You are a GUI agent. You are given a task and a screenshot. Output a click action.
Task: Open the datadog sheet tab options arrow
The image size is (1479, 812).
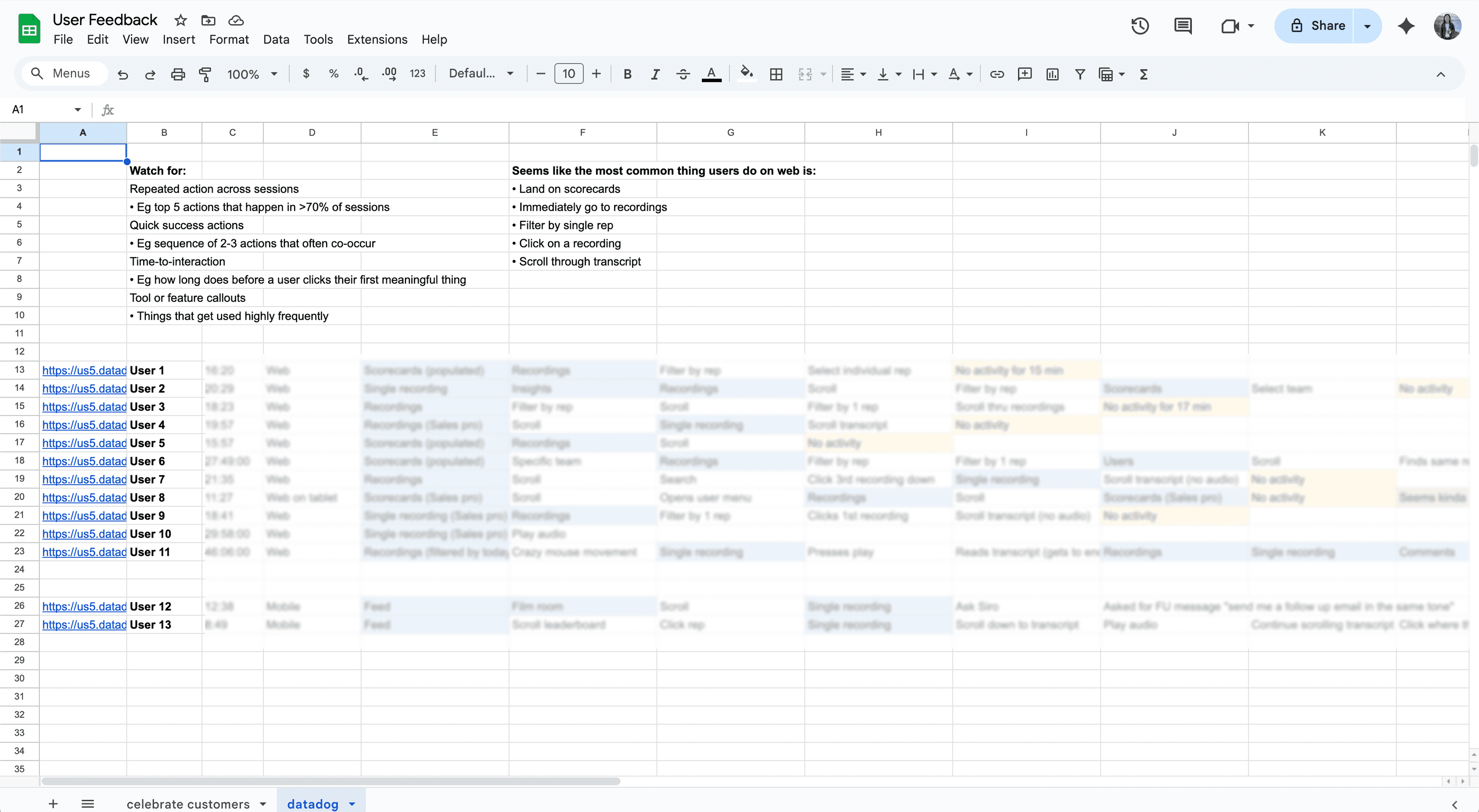(x=352, y=804)
